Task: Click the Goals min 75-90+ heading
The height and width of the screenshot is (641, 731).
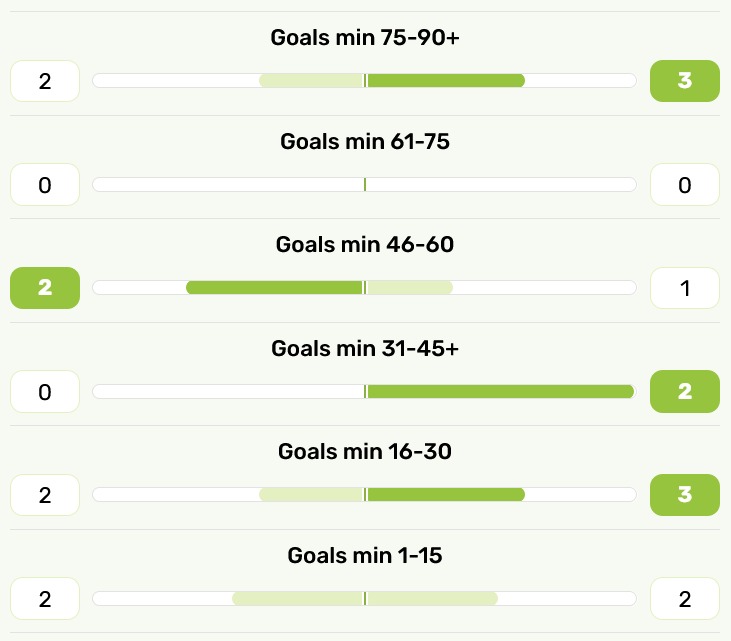Action: pyautogui.click(x=365, y=38)
